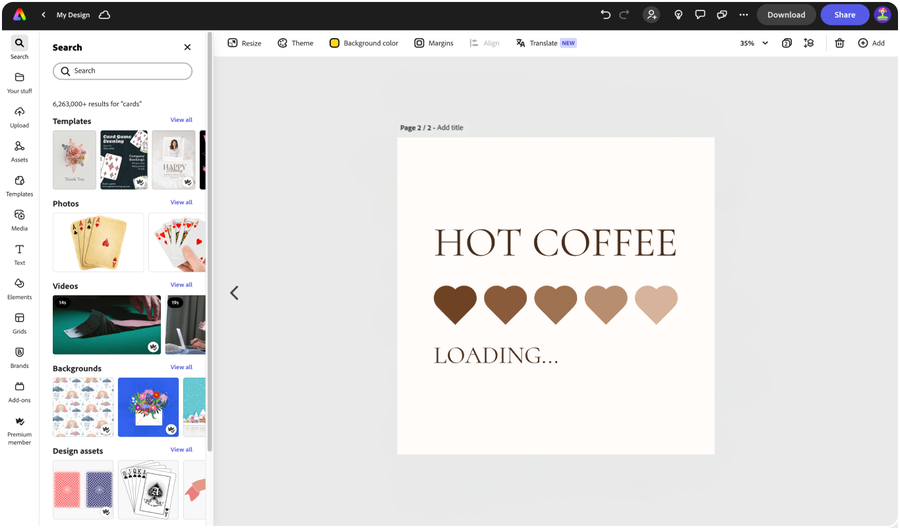Open the Grids panel

[x=19, y=323]
